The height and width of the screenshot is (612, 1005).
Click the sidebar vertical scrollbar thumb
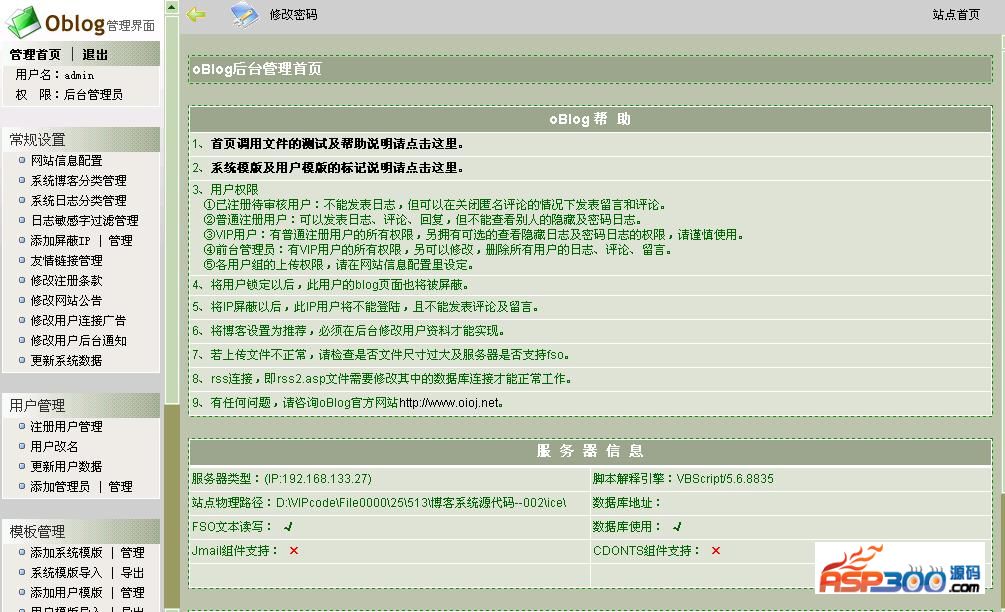click(172, 209)
